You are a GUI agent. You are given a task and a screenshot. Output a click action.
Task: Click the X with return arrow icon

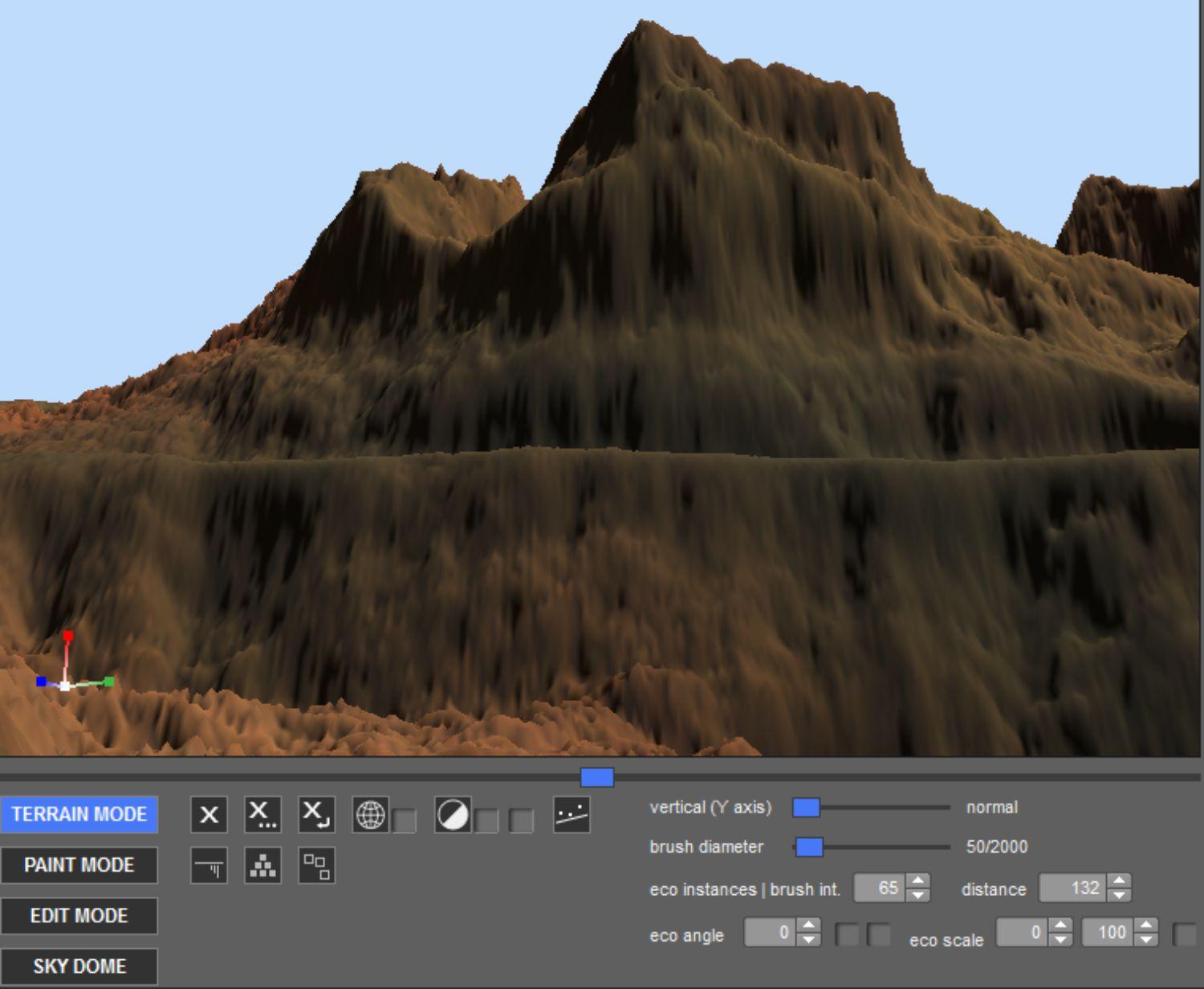(x=316, y=815)
